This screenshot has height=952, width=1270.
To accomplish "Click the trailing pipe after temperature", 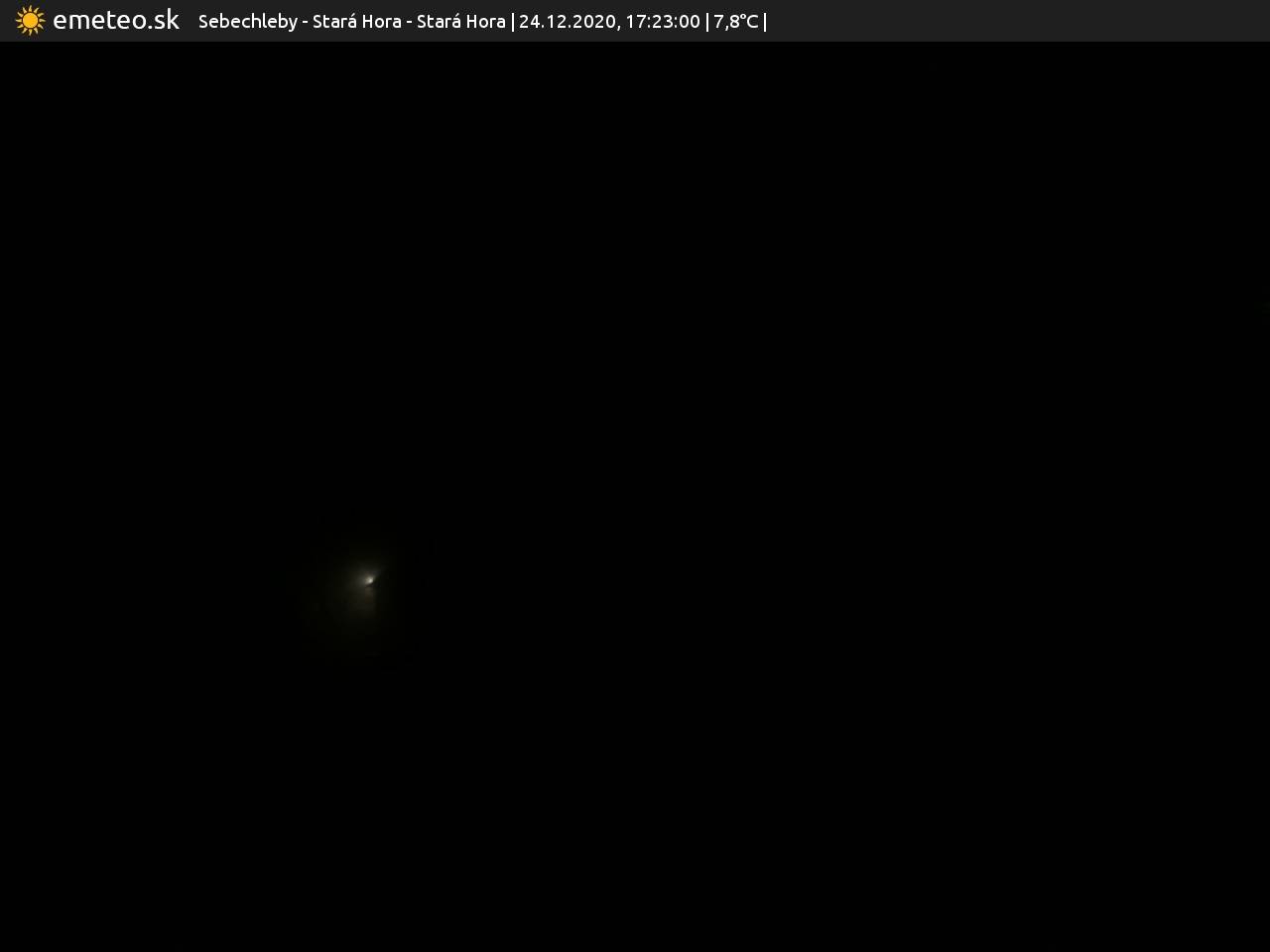I will coord(765,22).
